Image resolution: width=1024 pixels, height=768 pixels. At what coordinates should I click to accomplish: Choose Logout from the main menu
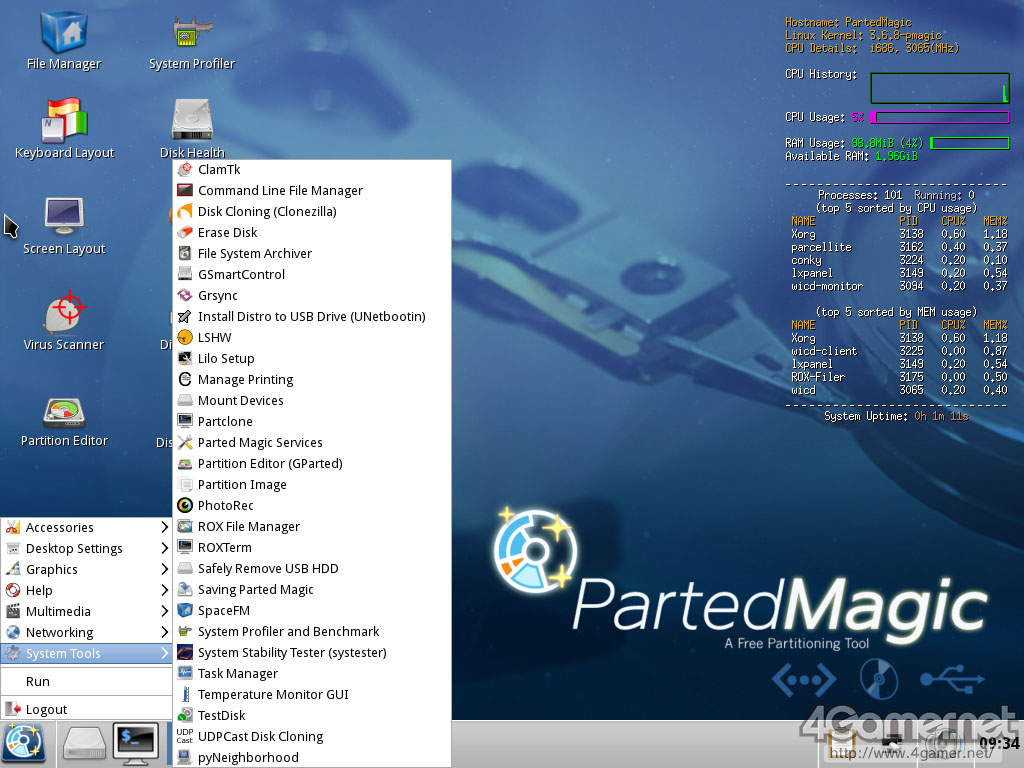click(86, 709)
